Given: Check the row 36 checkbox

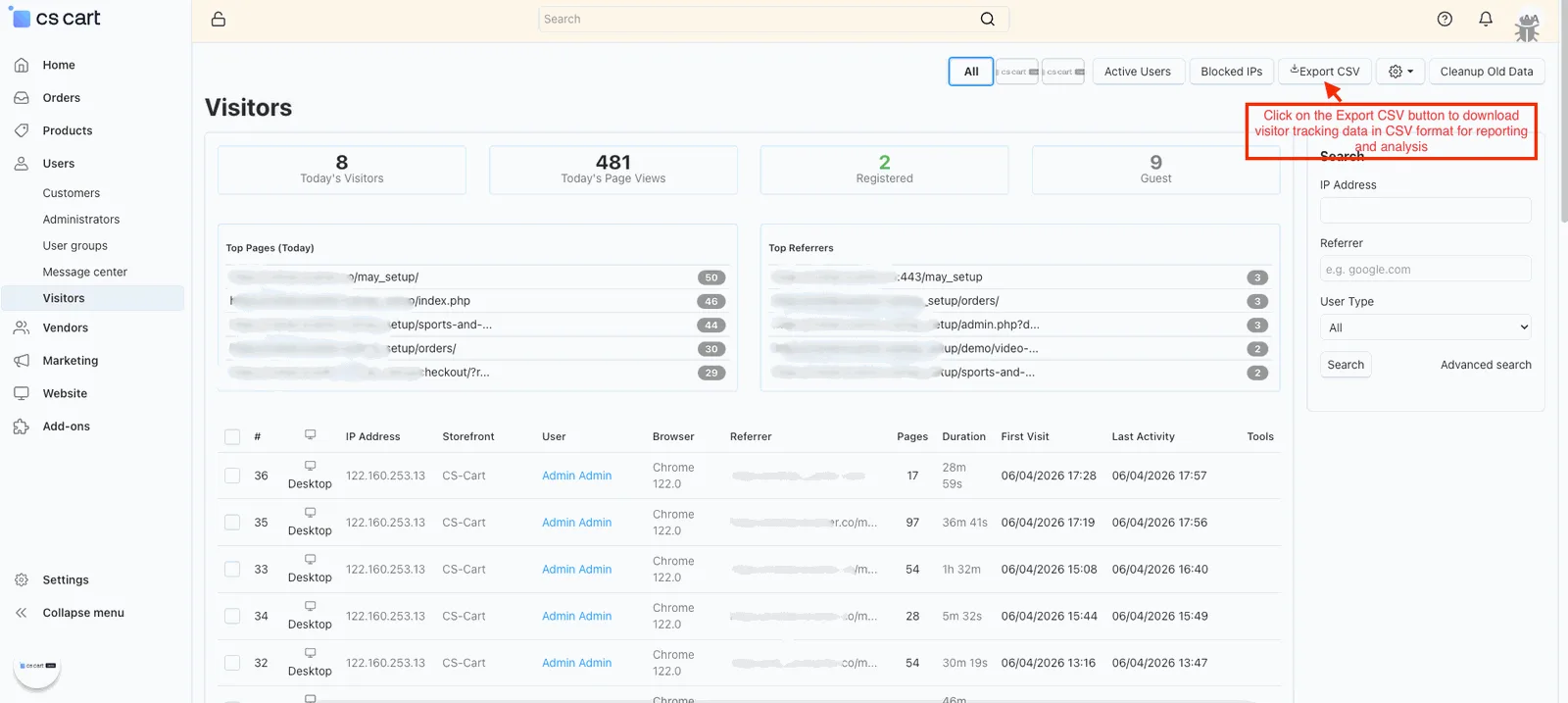Looking at the screenshot, I should 232,476.
